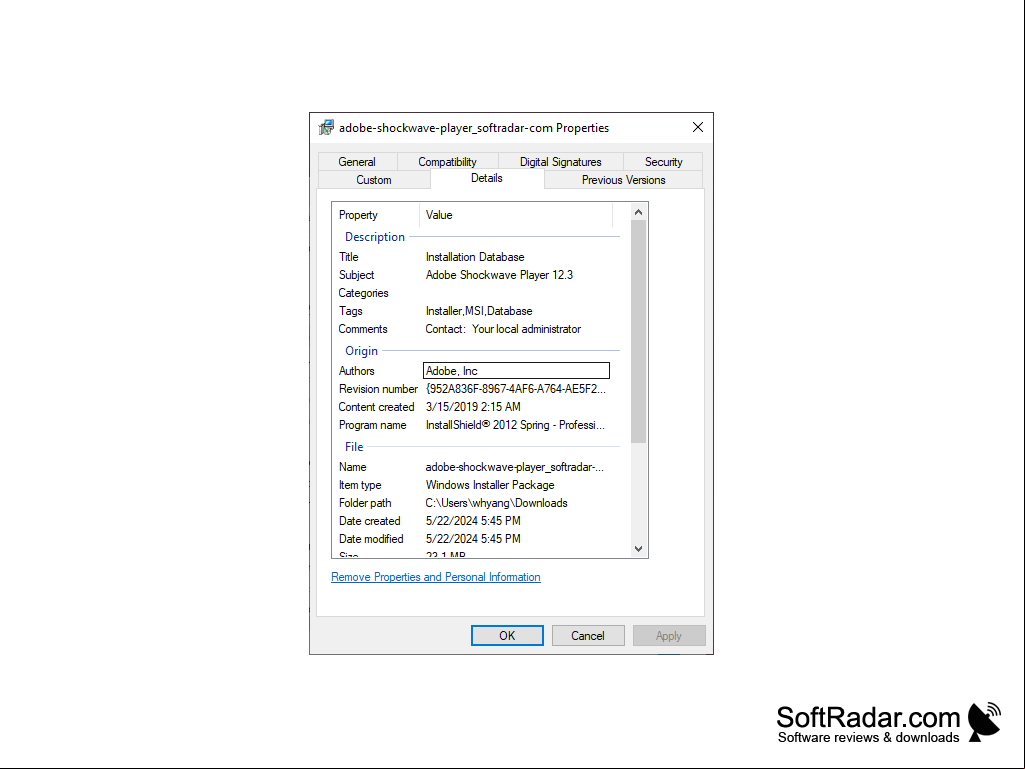Open the Compatibility tab
The width and height of the screenshot is (1025, 769).
447,162
